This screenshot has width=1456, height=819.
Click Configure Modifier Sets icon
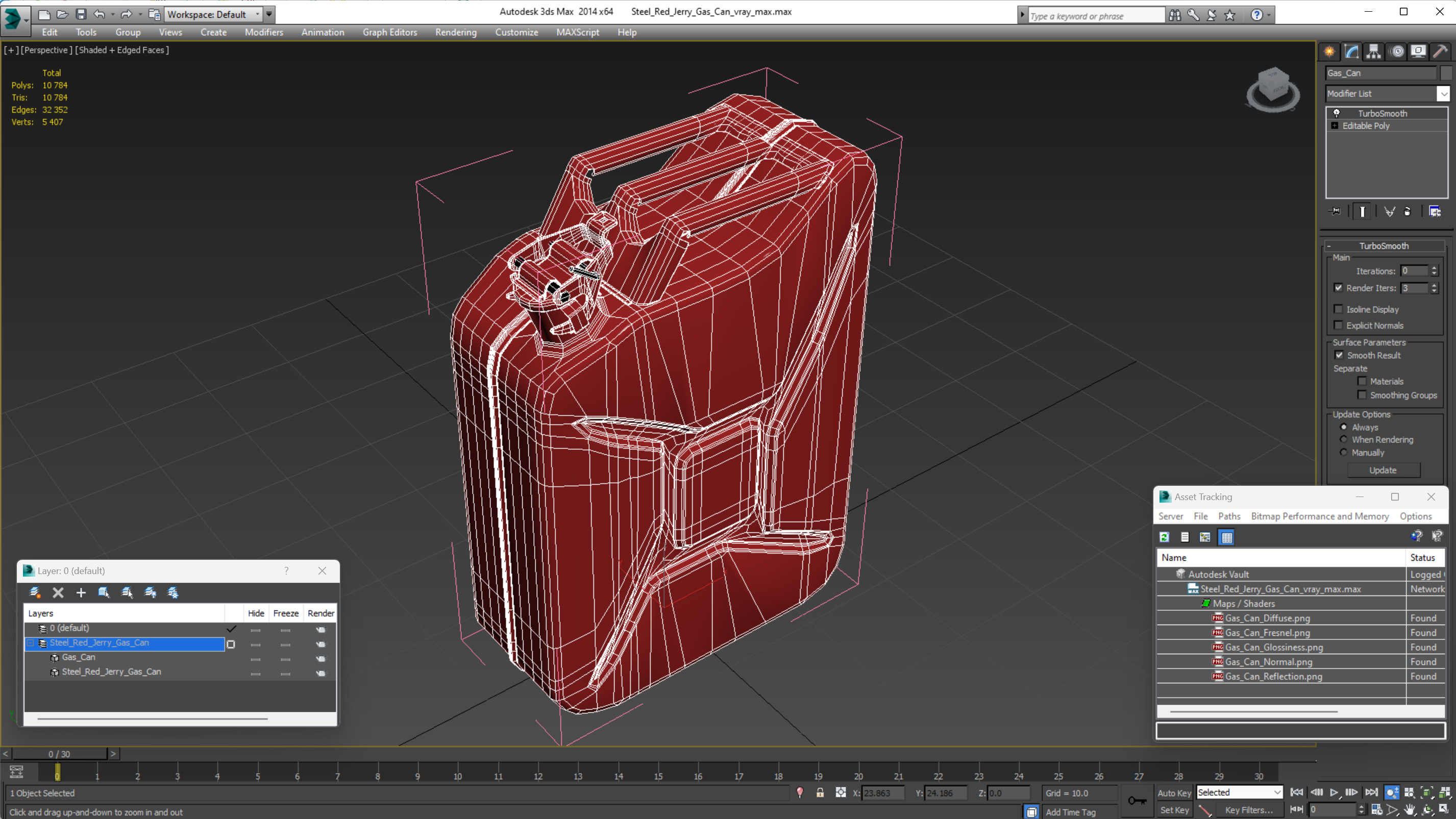click(1435, 211)
